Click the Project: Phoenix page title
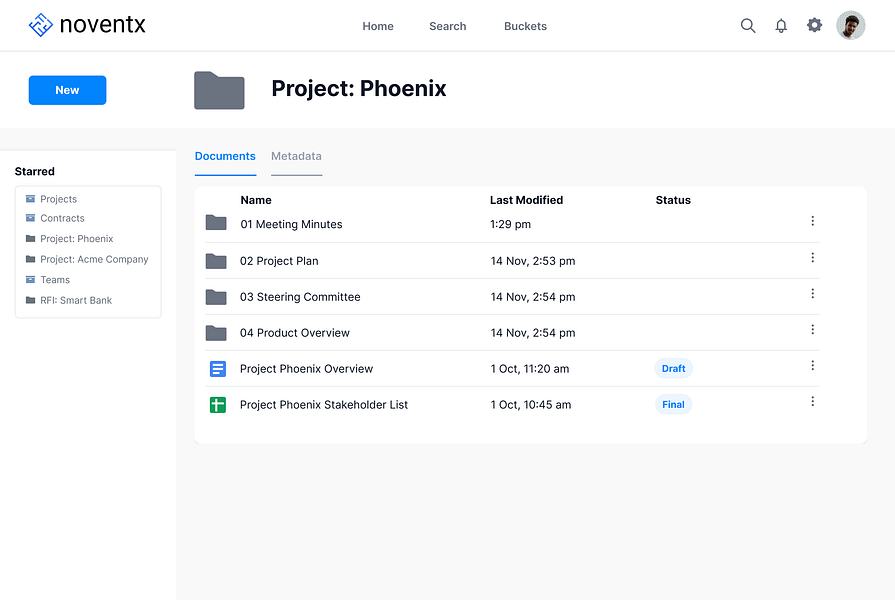This screenshot has height=600, width=895. (x=358, y=89)
